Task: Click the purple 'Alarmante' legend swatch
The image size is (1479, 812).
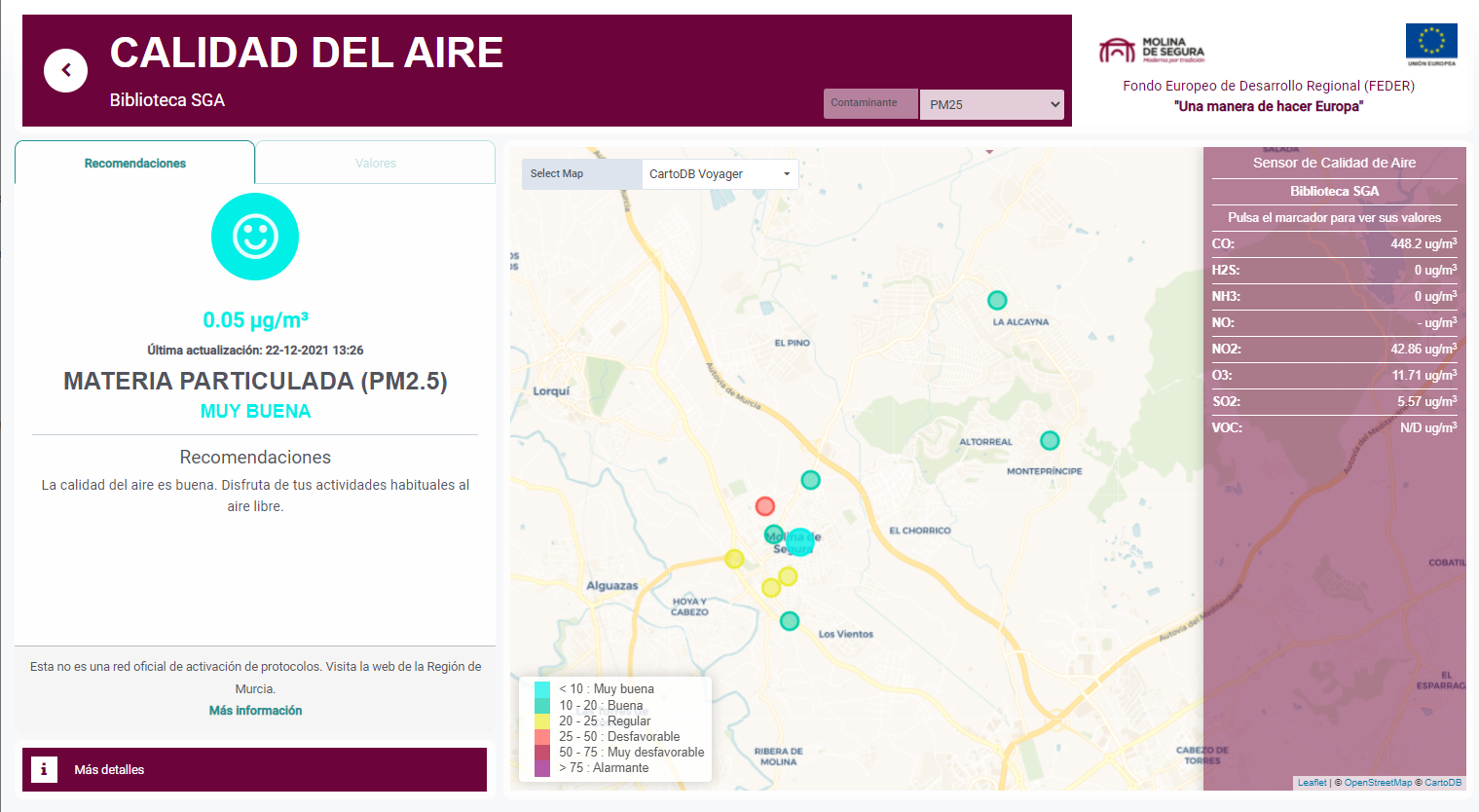Action: tap(542, 768)
